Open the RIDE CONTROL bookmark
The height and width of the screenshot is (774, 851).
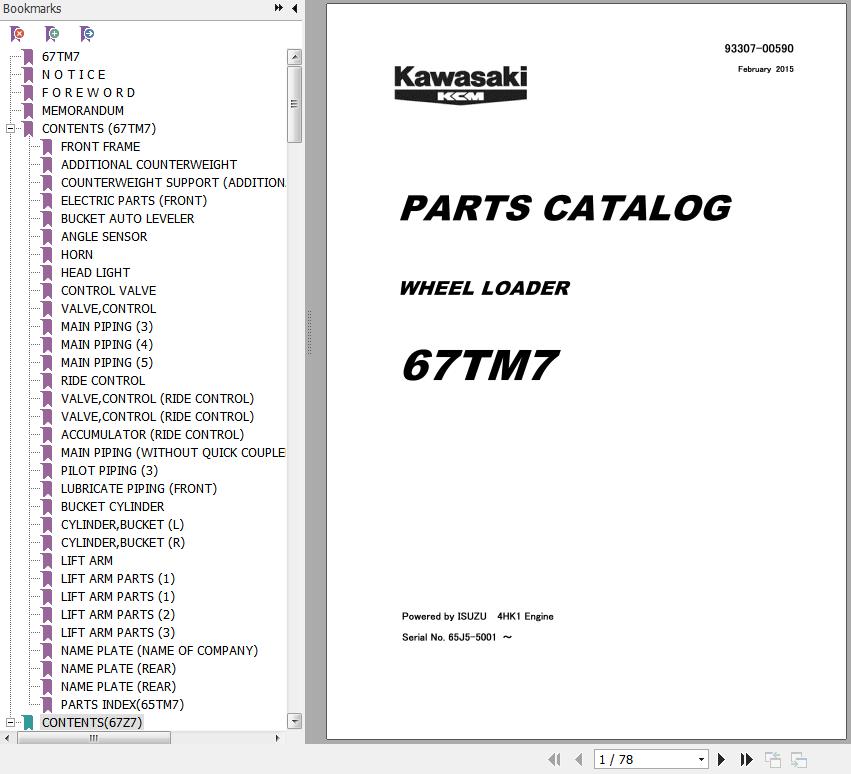[103, 380]
